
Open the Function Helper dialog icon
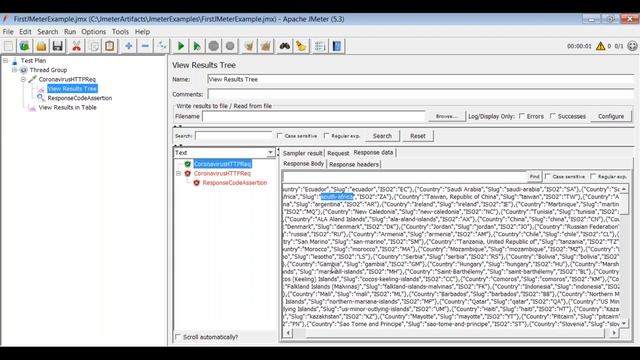[x=320, y=46]
